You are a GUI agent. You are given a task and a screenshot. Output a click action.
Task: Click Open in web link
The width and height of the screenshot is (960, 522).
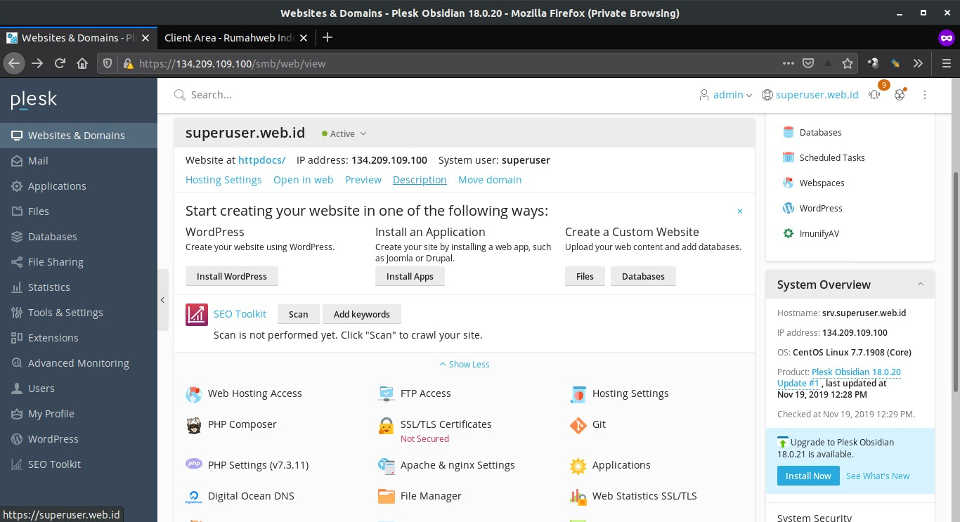pyautogui.click(x=303, y=180)
